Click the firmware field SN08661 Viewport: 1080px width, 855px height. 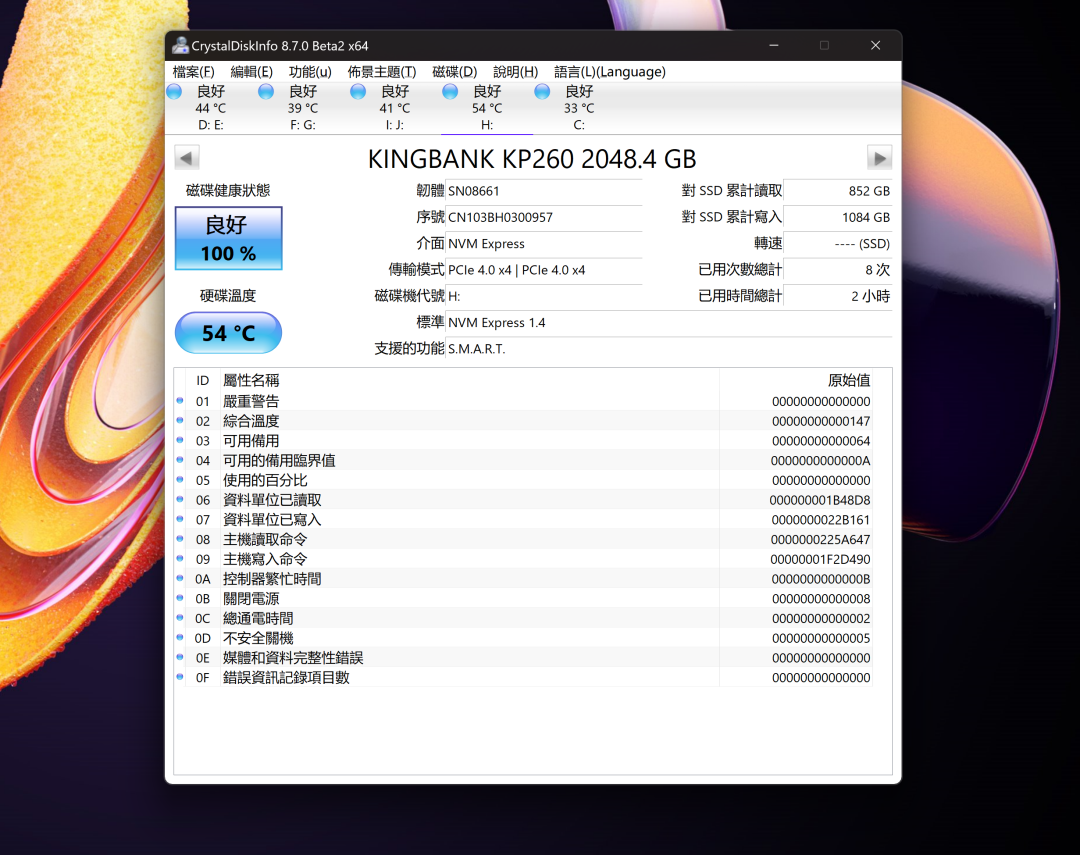pyautogui.click(x=544, y=191)
